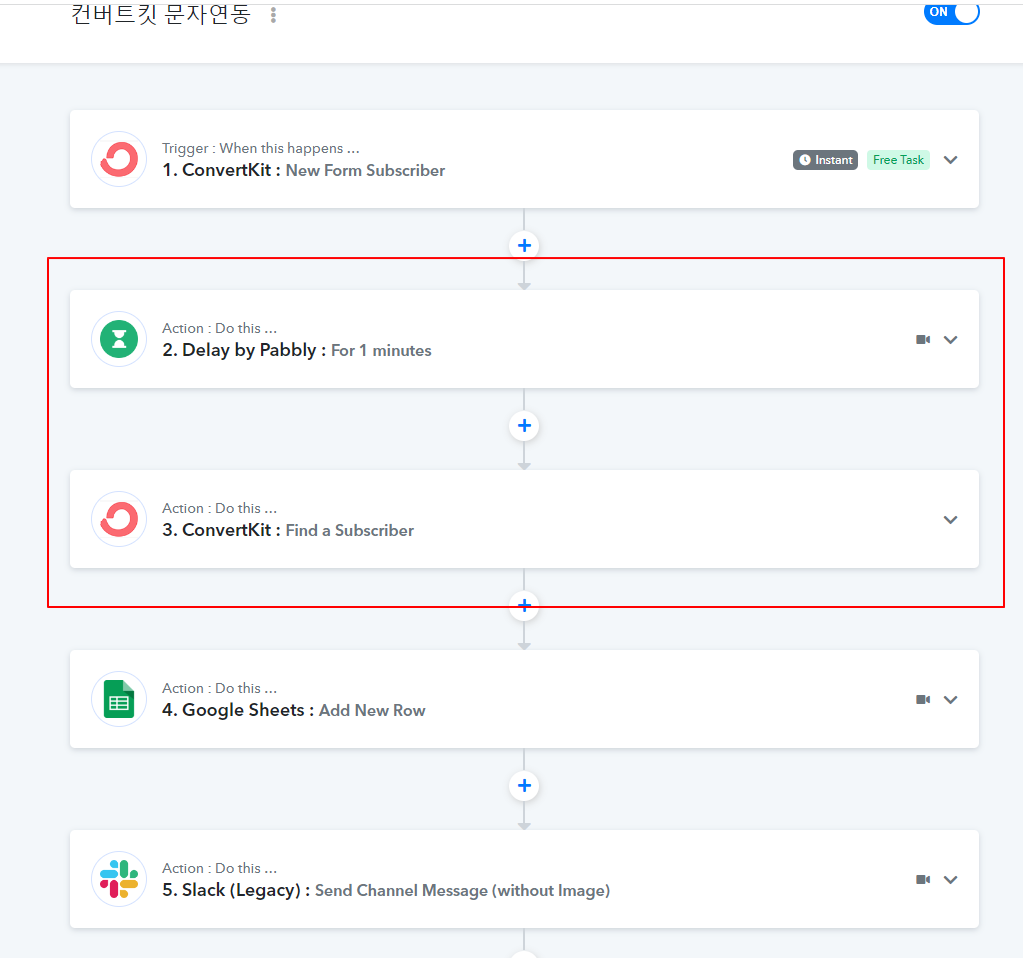Image resolution: width=1023 pixels, height=958 pixels.
Task: Click '4. Google Sheets : Add New Row'
Action: 294,710
